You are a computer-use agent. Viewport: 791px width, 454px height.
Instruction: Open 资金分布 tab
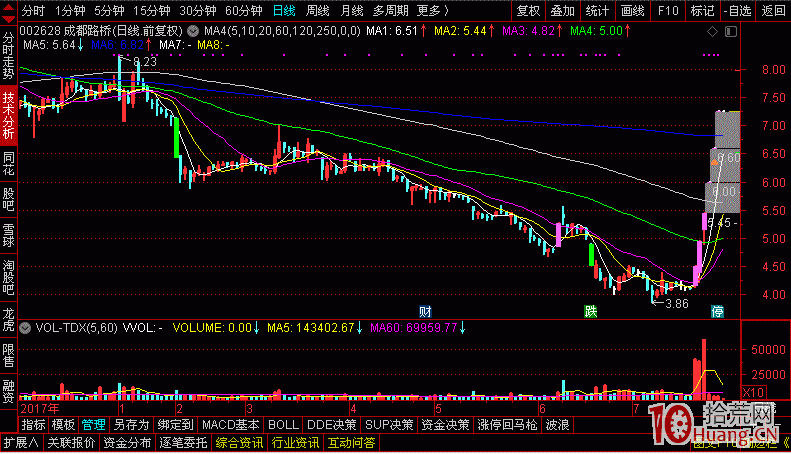tap(127, 443)
